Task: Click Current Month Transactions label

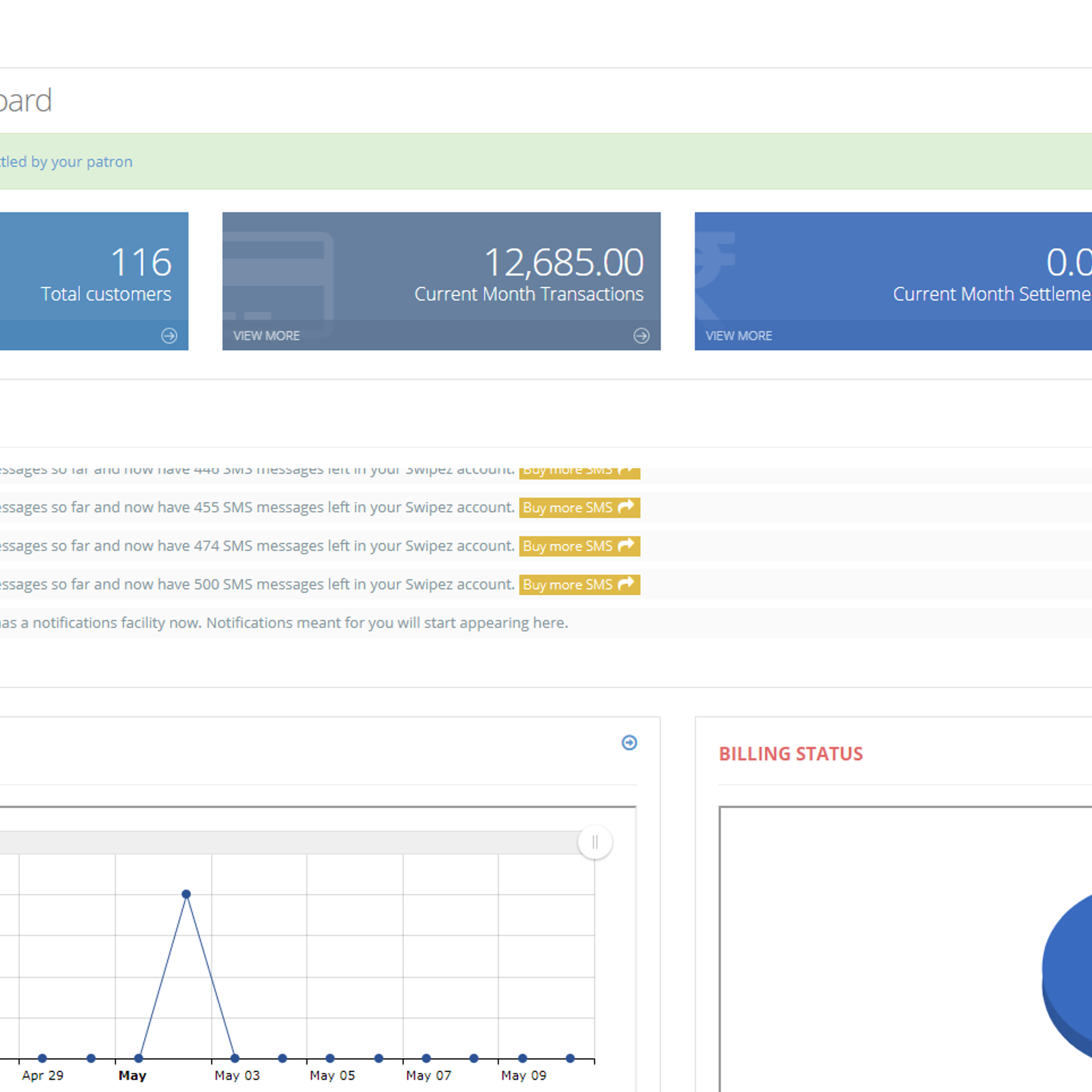Action: (x=529, y=294)
